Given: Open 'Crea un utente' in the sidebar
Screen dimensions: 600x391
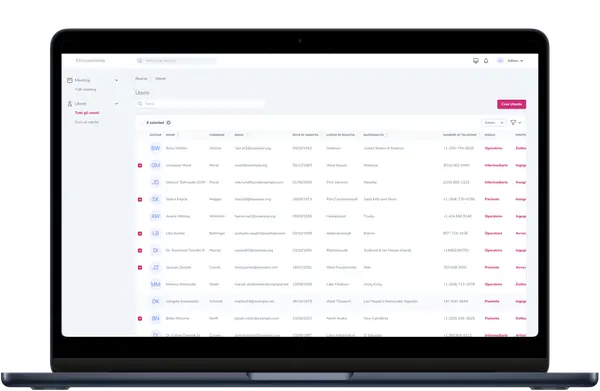Looking at the screenshot, I should coord(87,122).
